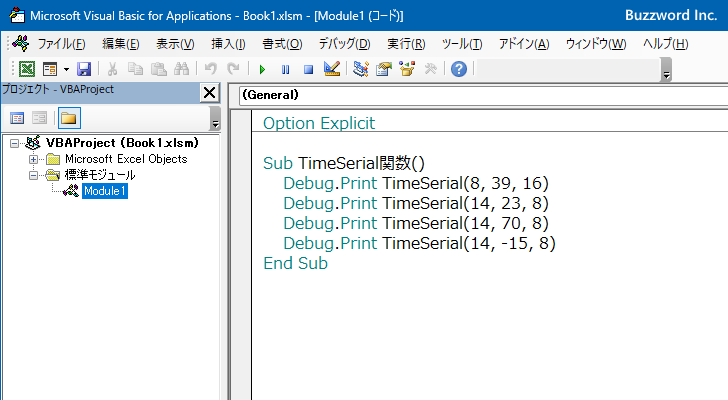Run the macro with the green play icon

coord(262,70)
